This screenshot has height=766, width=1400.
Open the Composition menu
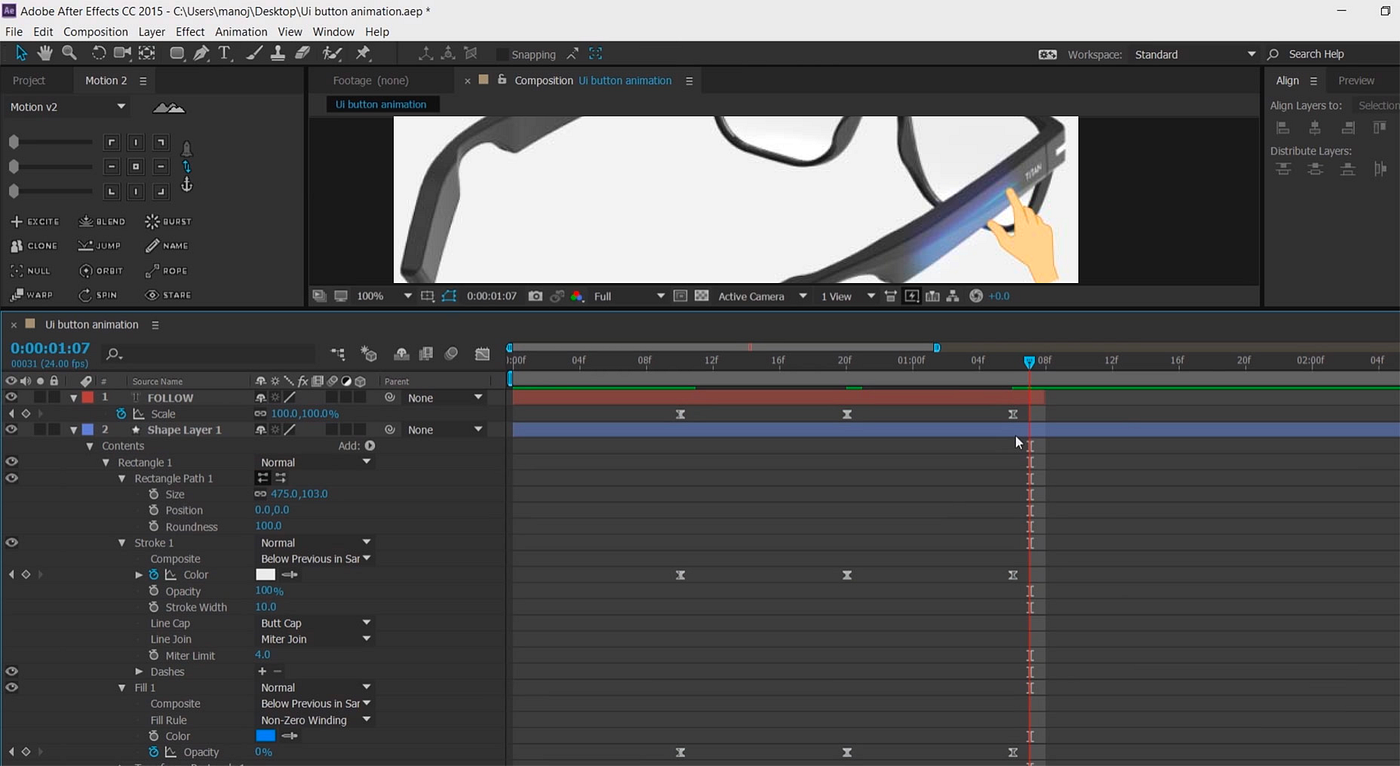pyautogui.click(x=96, y=32)
